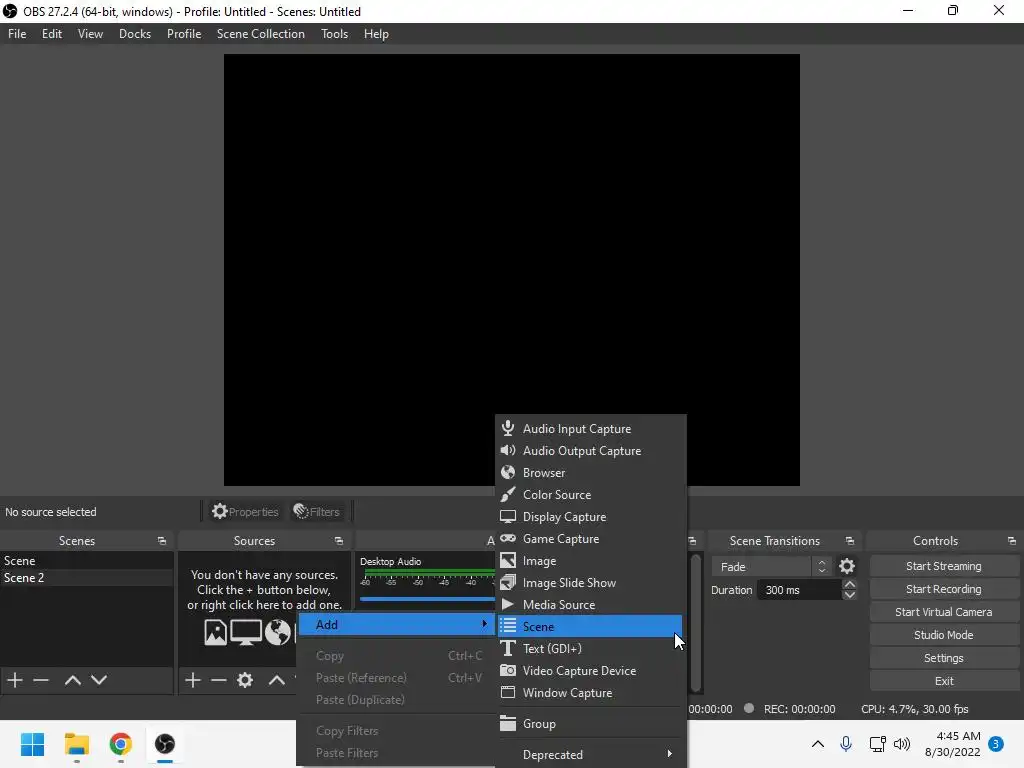The width and height of the screenshot is (1024, 768).
Task: Decrease the transition duration value
Action: 849,595
